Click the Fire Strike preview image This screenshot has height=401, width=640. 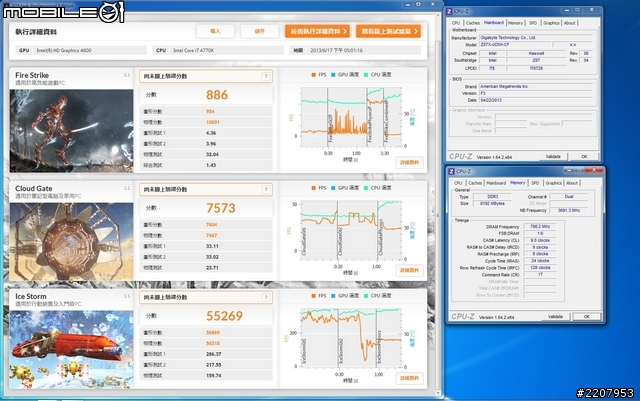click(71, 131)
